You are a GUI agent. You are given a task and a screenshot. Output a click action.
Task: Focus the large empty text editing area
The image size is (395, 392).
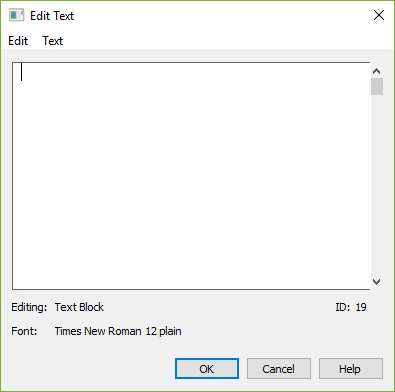pyautogui.click(x=191, y=176)
